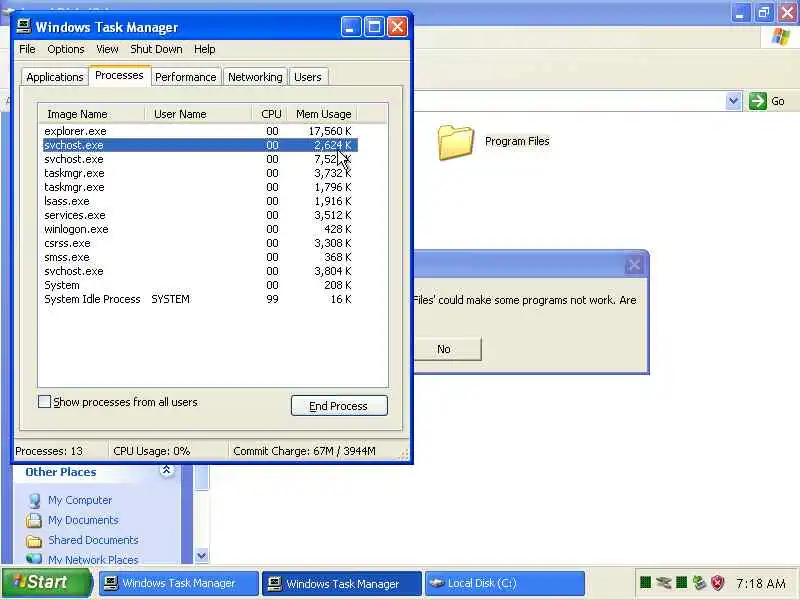The height and width of the screenshot is (600, 800).
Task: Switch to the Applications tab
Action: pos(55,77)
